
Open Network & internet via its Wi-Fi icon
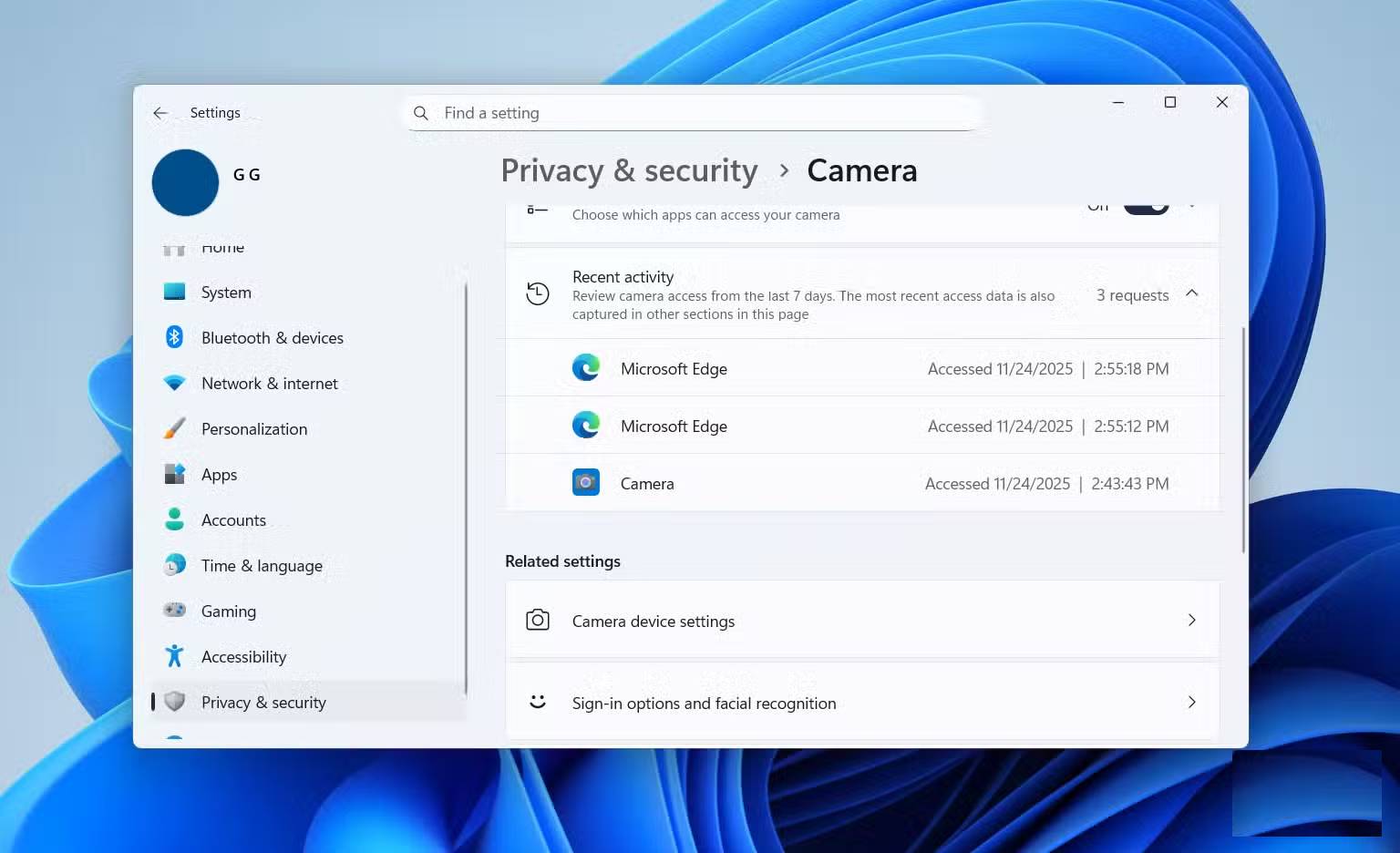pyautogui.click(x=174, y=383)
